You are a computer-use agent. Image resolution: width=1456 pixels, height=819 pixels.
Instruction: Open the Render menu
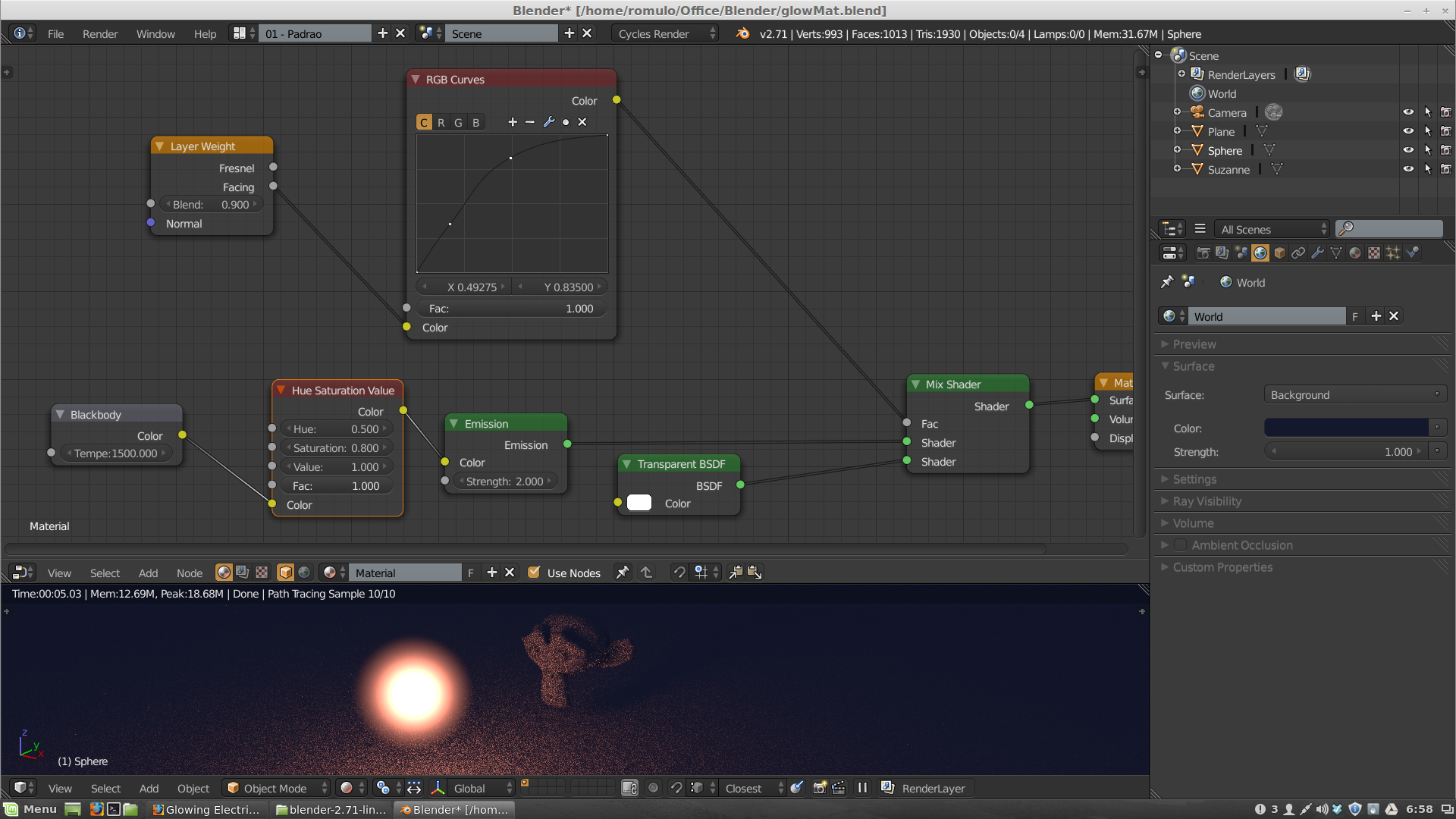point(100,33)
